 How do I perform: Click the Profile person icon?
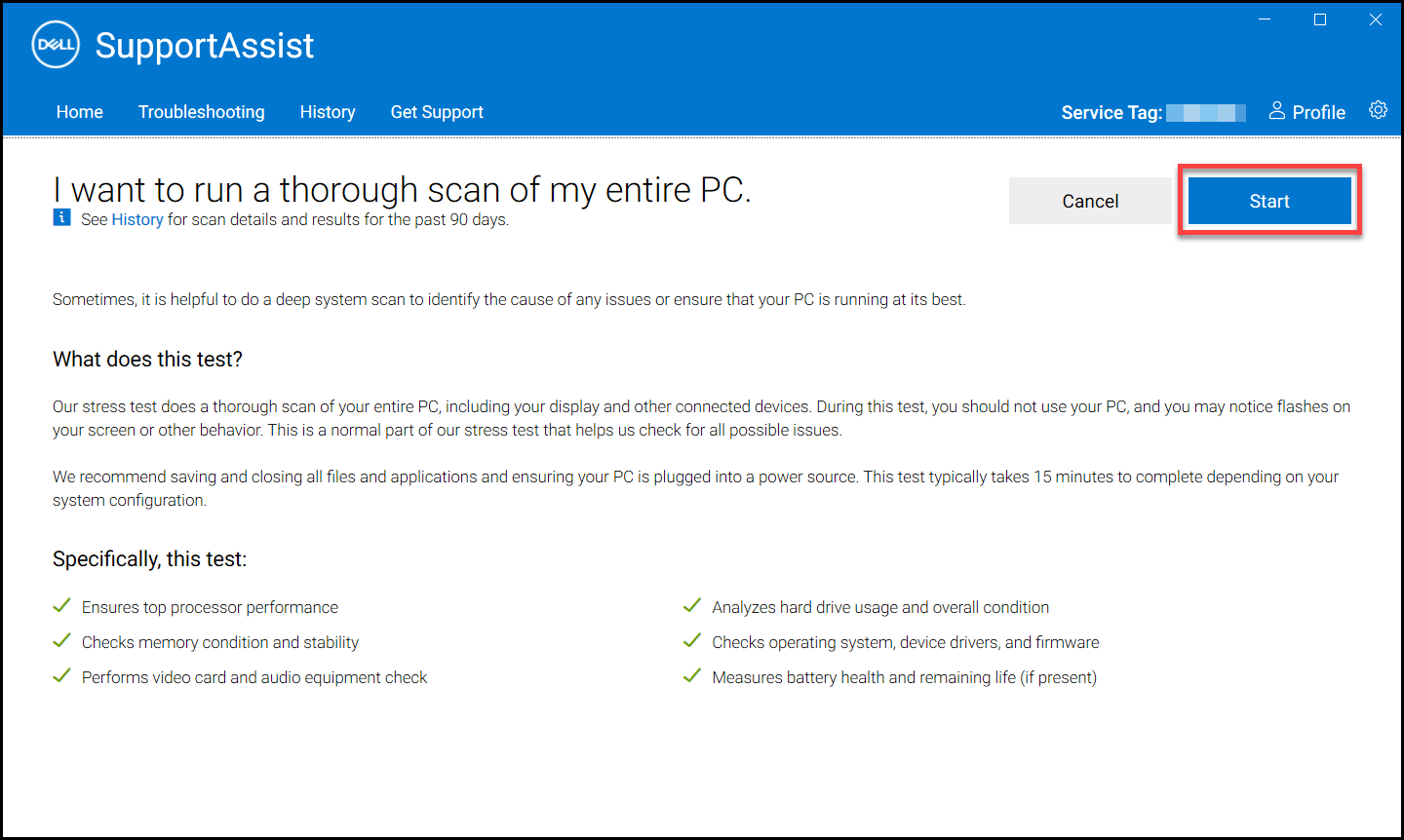point(1277,111)
